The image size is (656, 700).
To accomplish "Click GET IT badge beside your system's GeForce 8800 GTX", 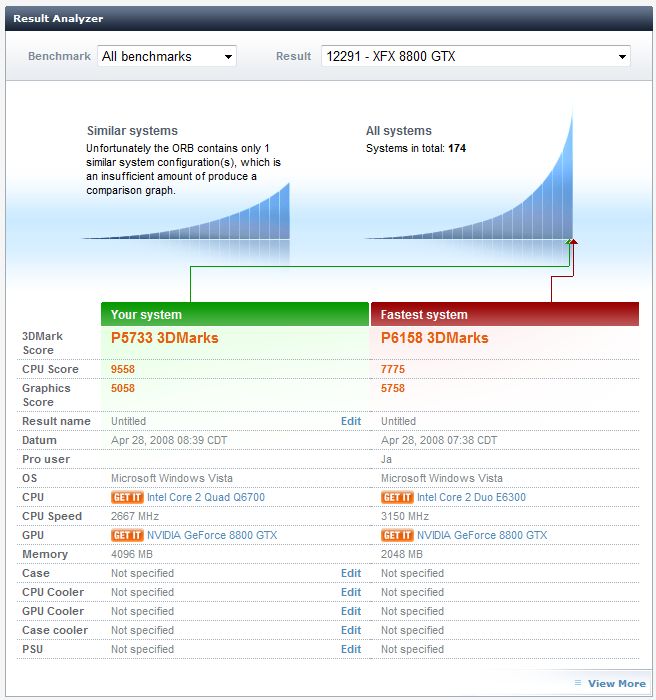I will tap(127, 535).
